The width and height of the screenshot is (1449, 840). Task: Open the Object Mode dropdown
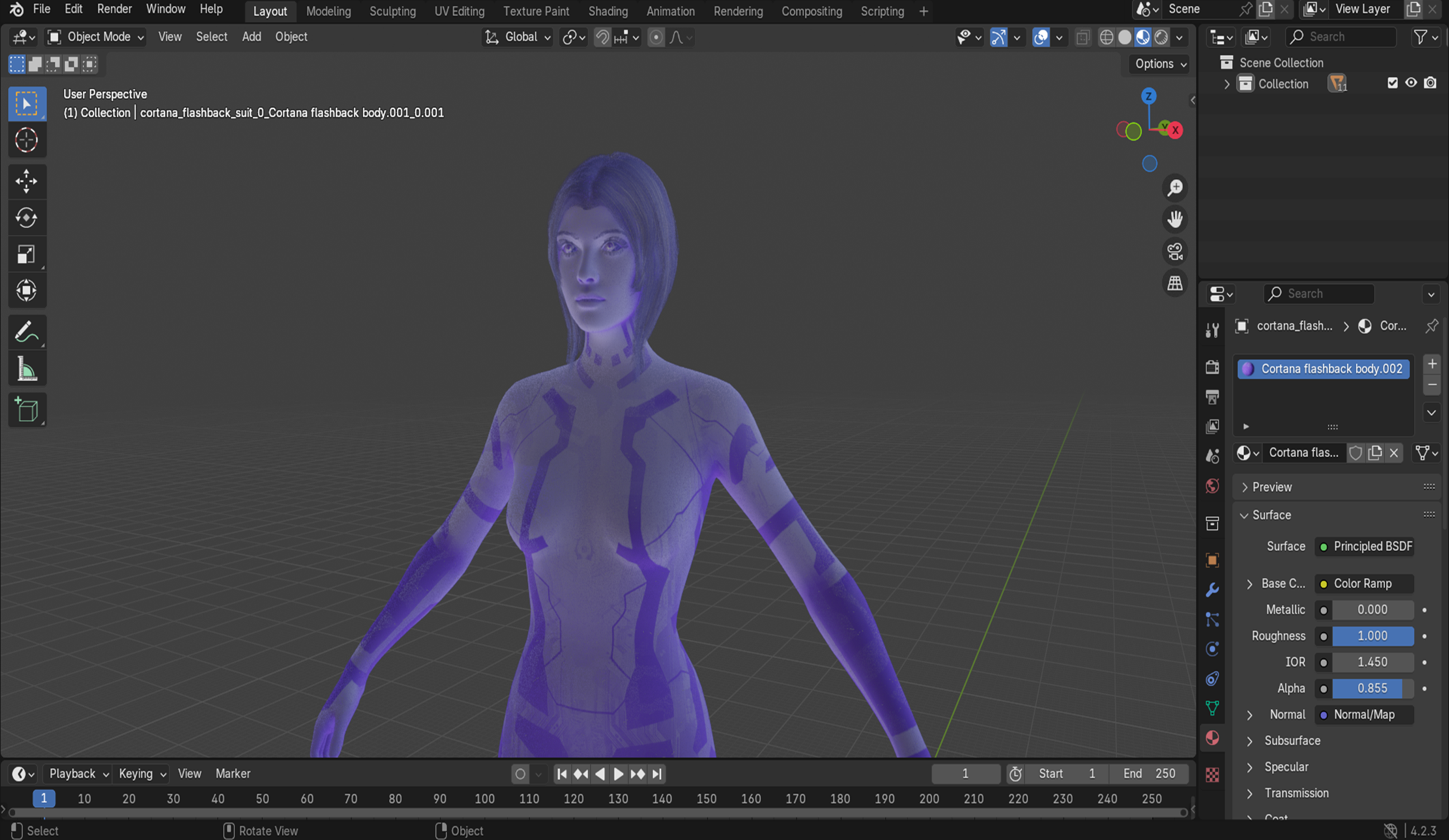pos(96,37)
